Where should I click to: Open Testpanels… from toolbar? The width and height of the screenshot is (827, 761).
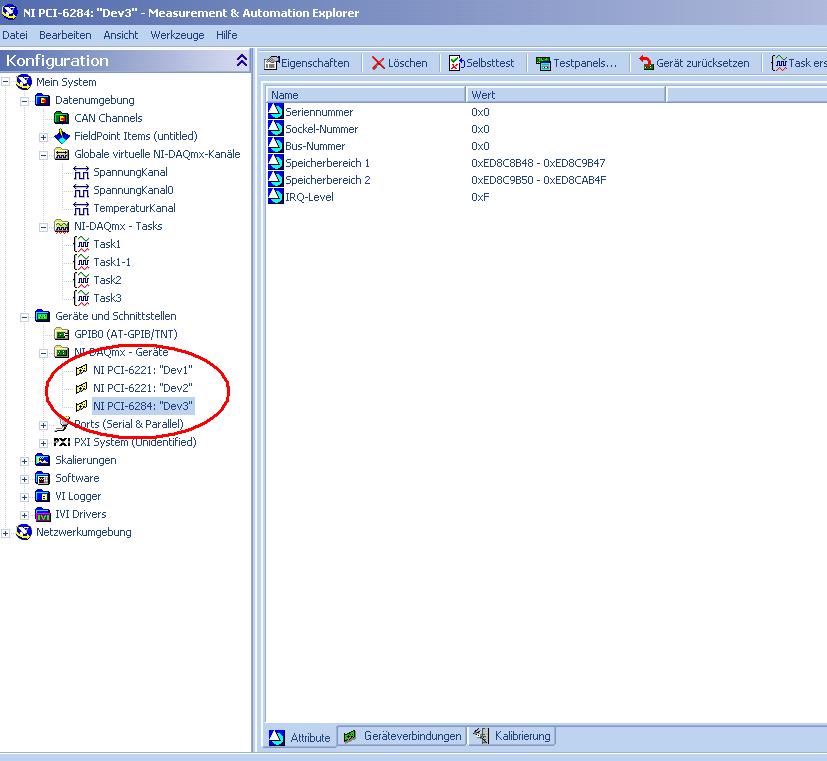tap(576, 63)
